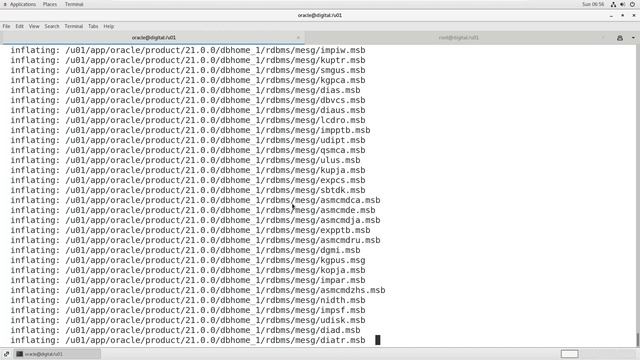Click the line ending with smgus.msb

click(188, 70)
